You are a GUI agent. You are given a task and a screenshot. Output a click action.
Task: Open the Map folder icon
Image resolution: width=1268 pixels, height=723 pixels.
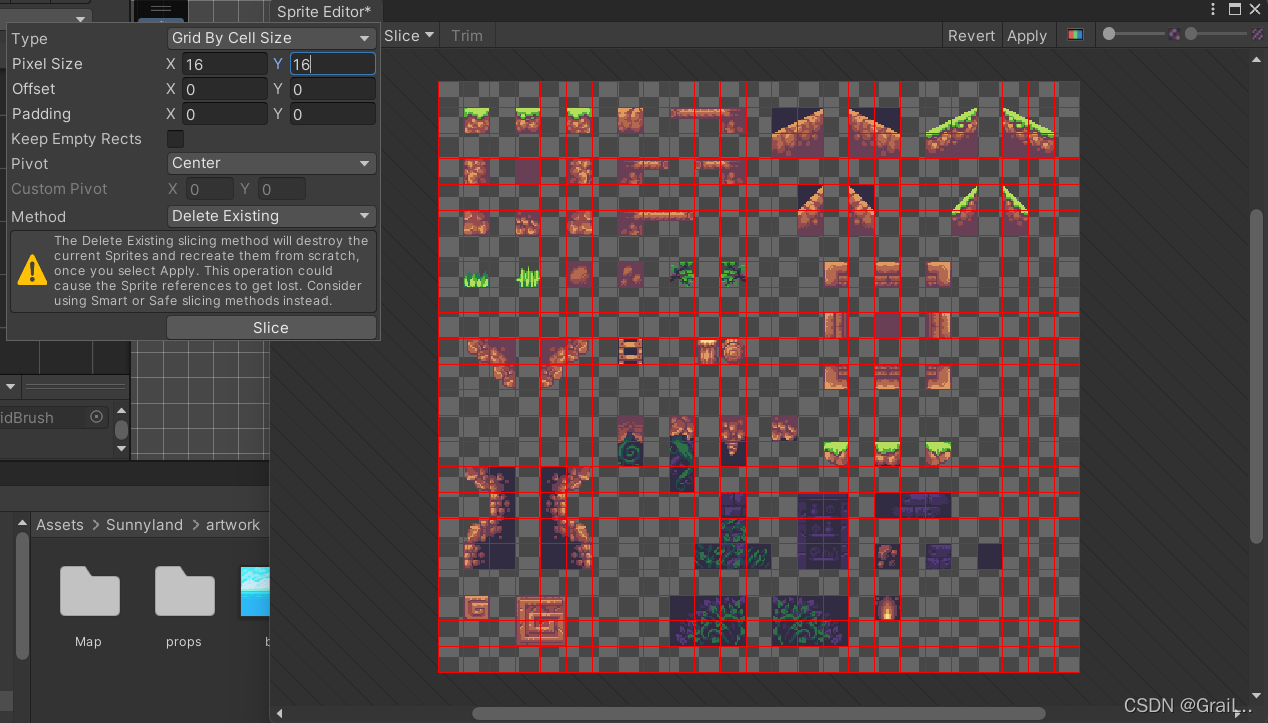(89, 590)
